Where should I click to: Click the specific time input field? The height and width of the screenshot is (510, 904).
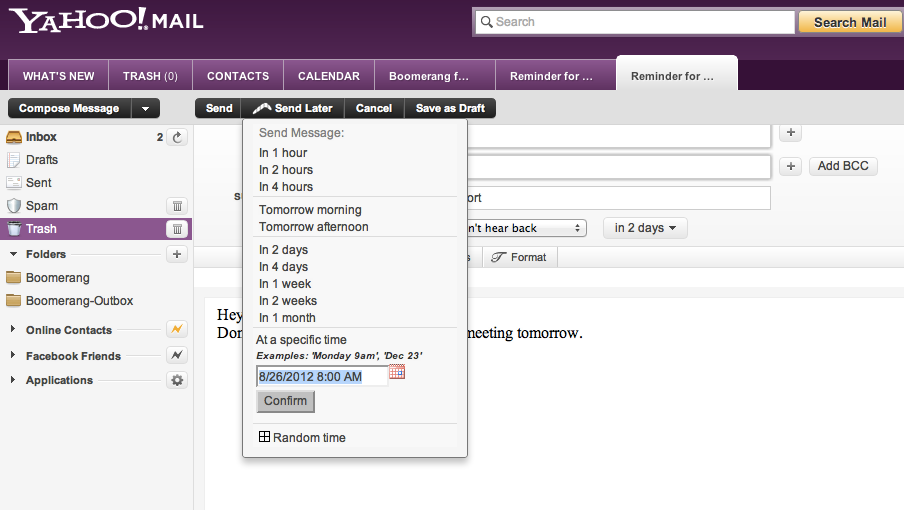tap(321, 377)
